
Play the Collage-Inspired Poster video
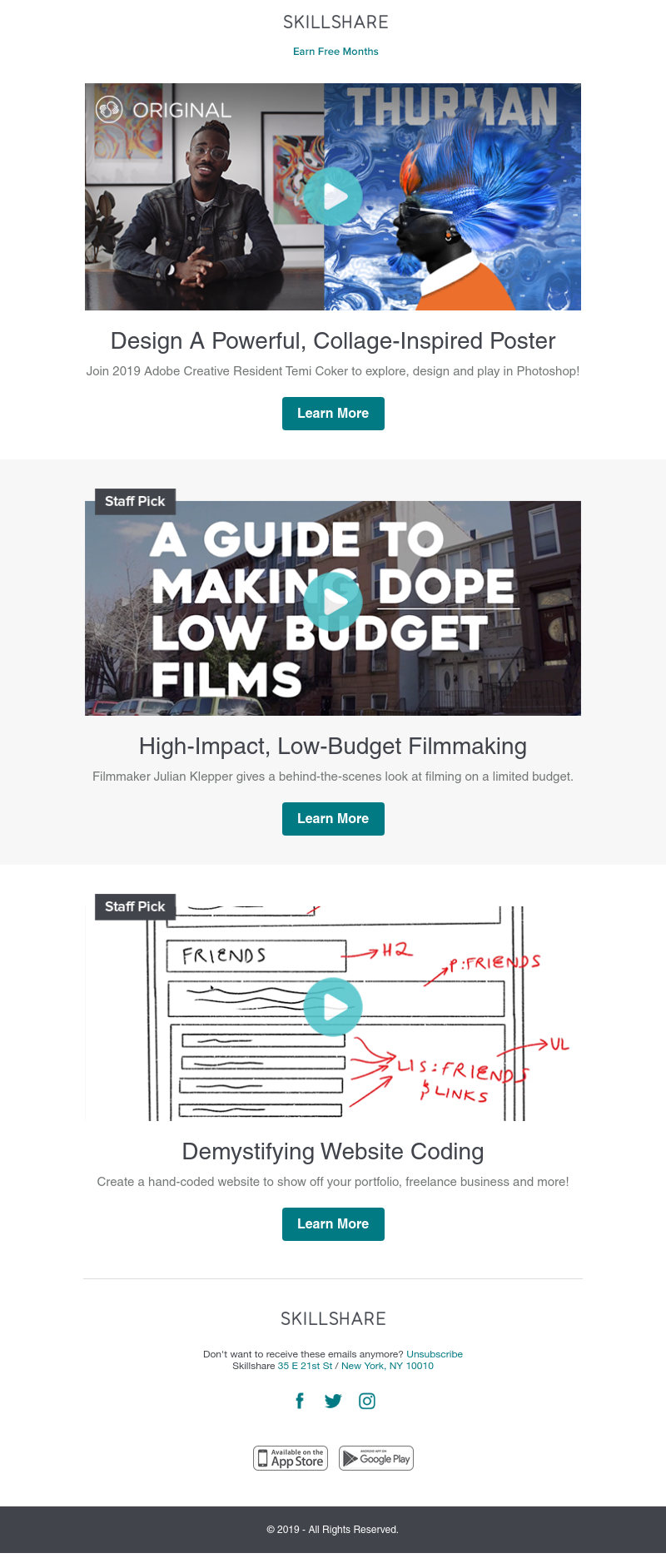pyautogui.click(x=333, y=196)
